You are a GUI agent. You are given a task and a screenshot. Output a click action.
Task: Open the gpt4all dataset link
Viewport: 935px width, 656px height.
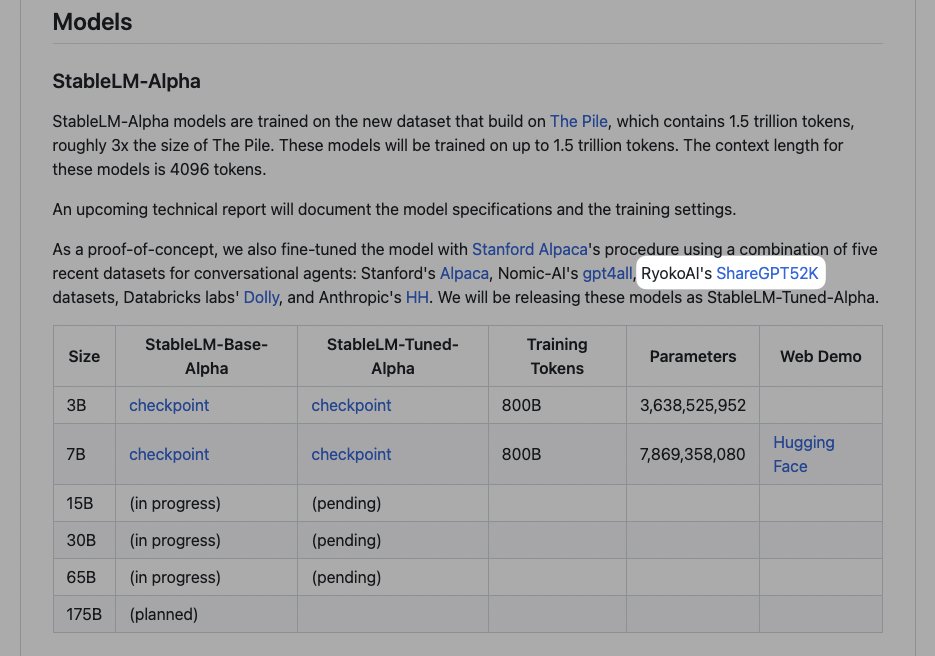pos(607,274)
